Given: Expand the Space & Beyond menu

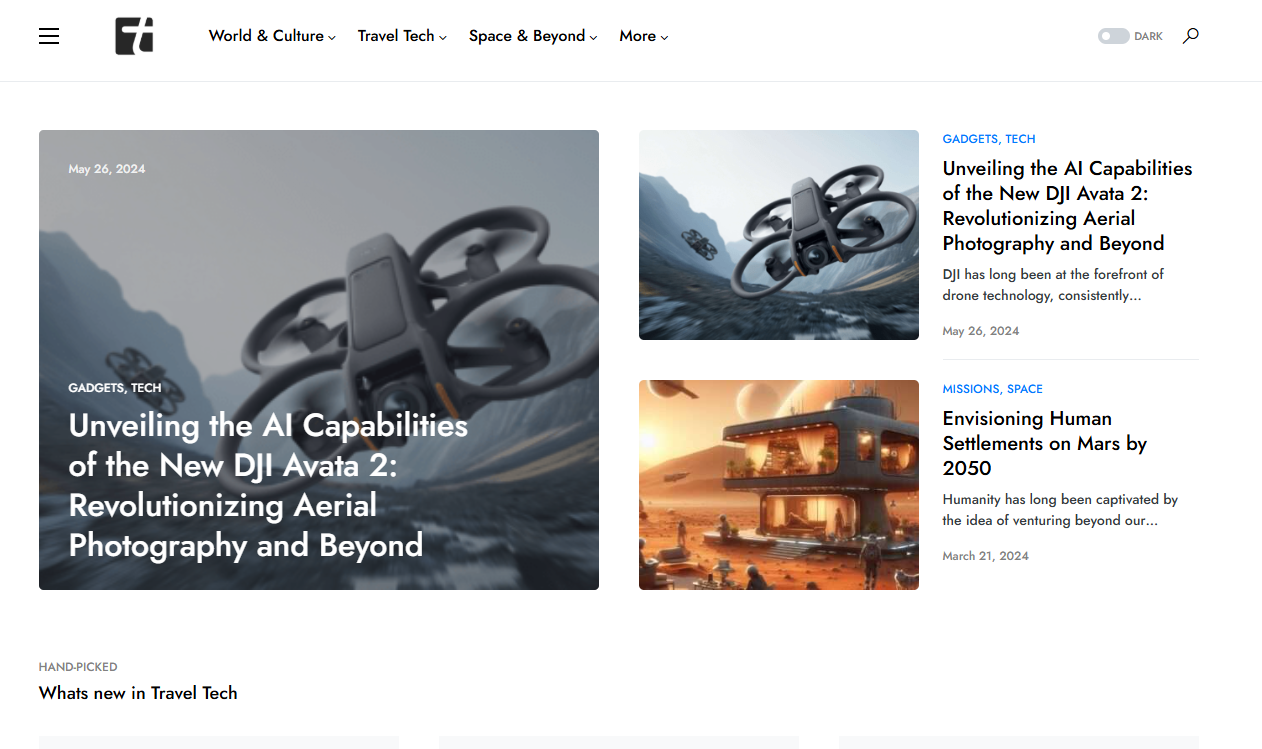Looking at the screenshot, I should tap(527, 36).
